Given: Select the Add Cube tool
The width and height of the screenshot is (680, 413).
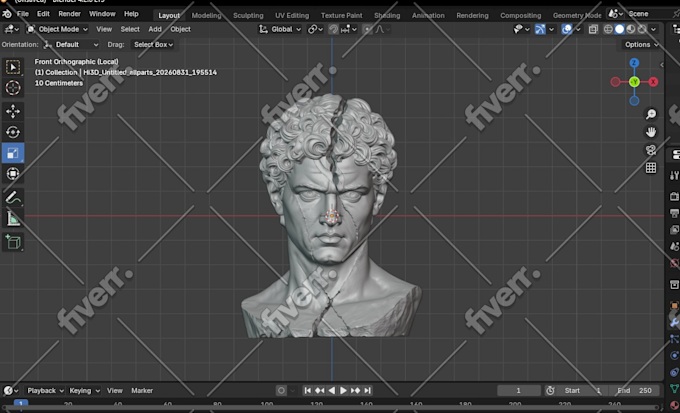Looking at the screenshot, I should coord(13,242).
